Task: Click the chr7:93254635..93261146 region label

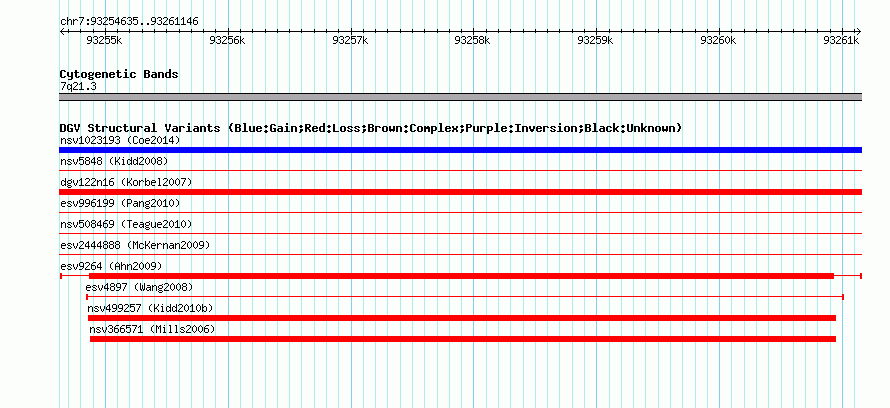Action: tap(129, 22)
